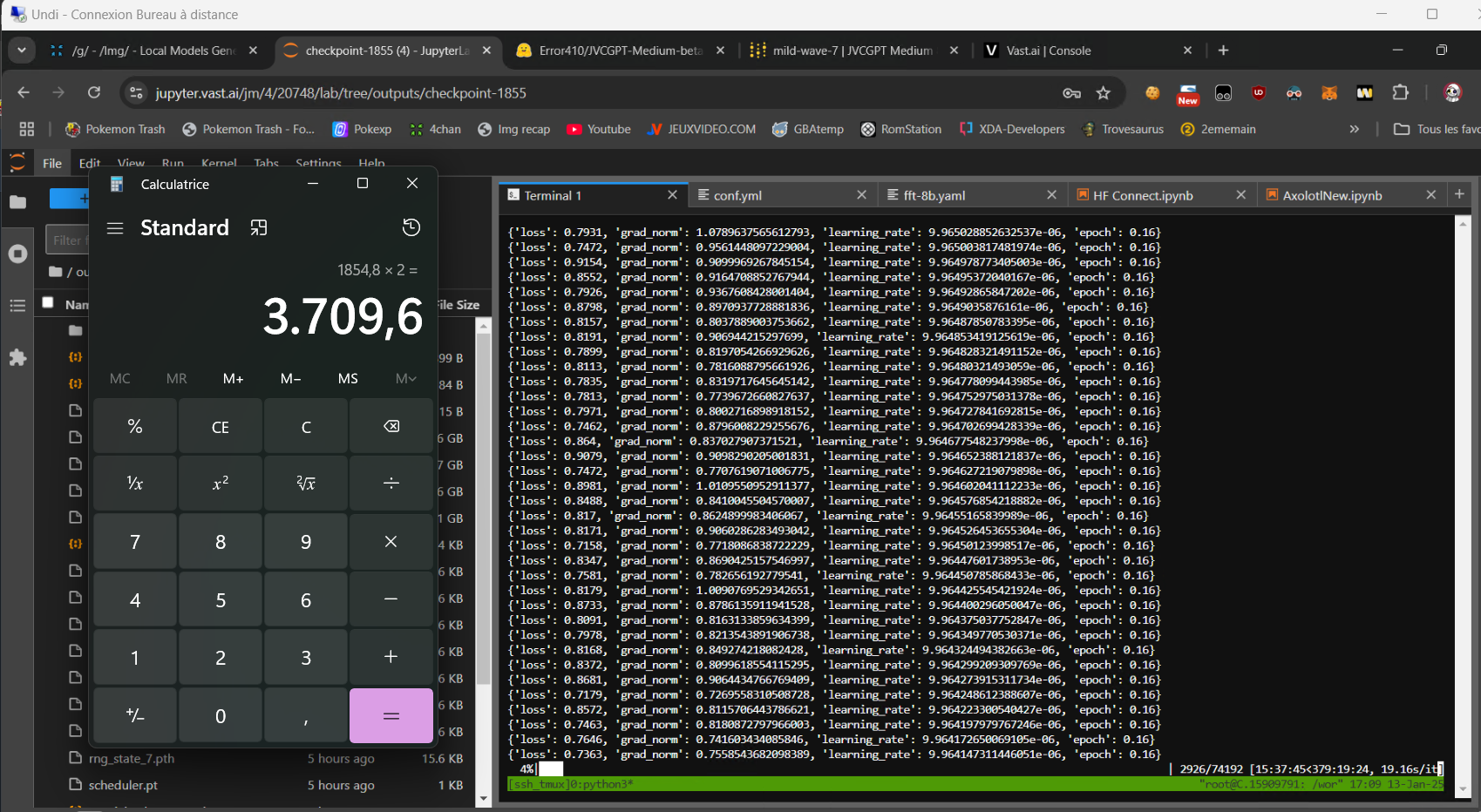The image size is (1481, 812).
Task: Open the running terminals and kernels sidebar
Action: [x=17, y=254]
